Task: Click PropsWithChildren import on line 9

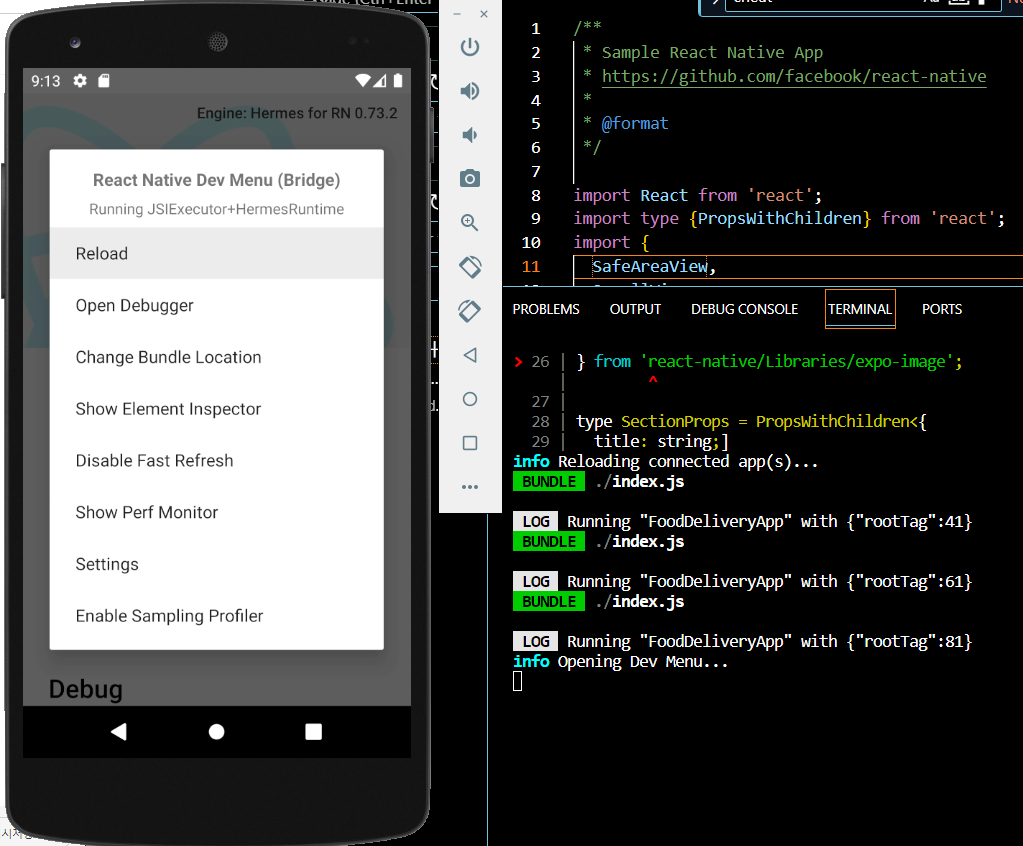Action: [x=780, y=218]
